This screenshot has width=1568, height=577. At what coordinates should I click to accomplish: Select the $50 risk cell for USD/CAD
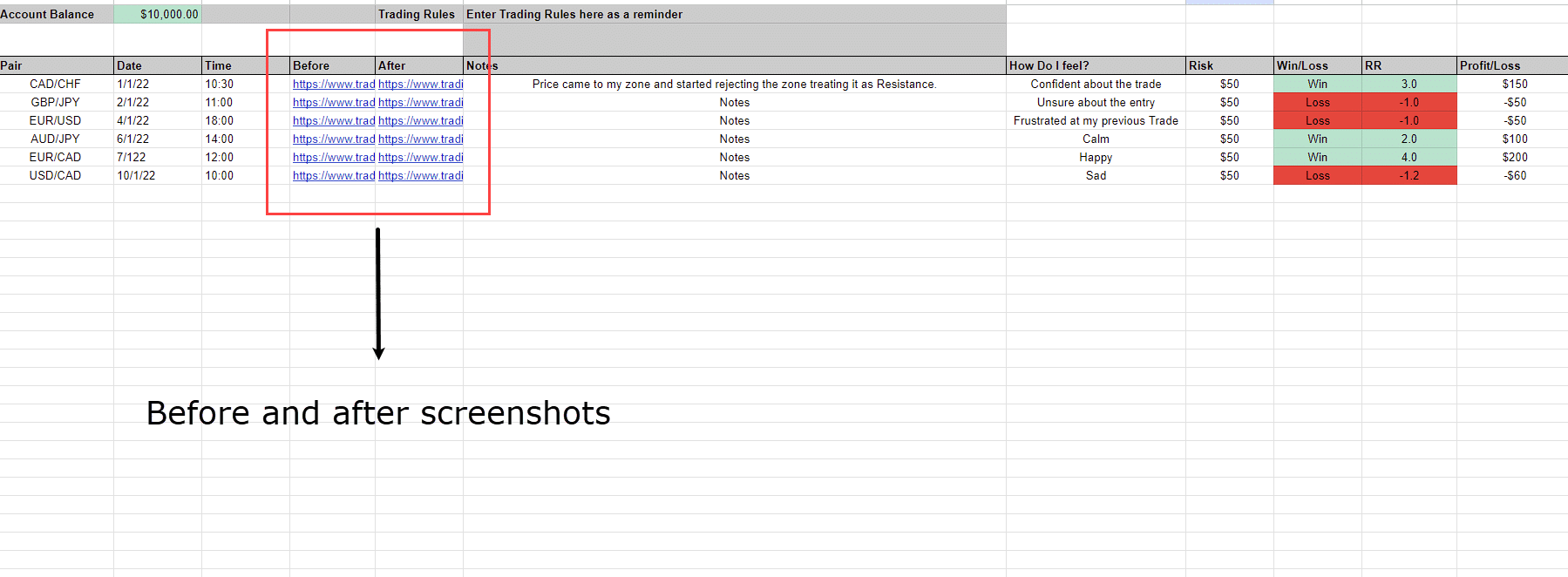pos(1230,176)
